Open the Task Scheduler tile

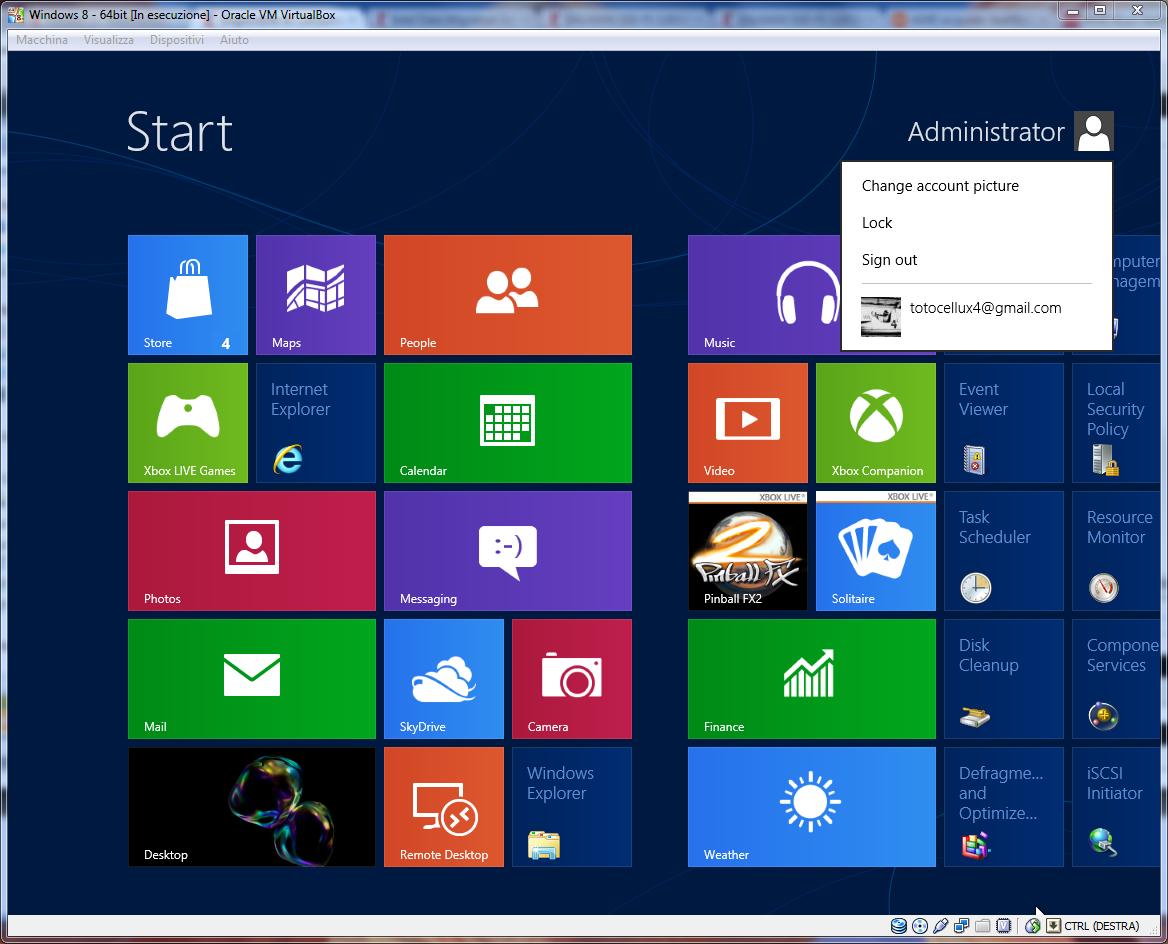[x=1004, y=551]
